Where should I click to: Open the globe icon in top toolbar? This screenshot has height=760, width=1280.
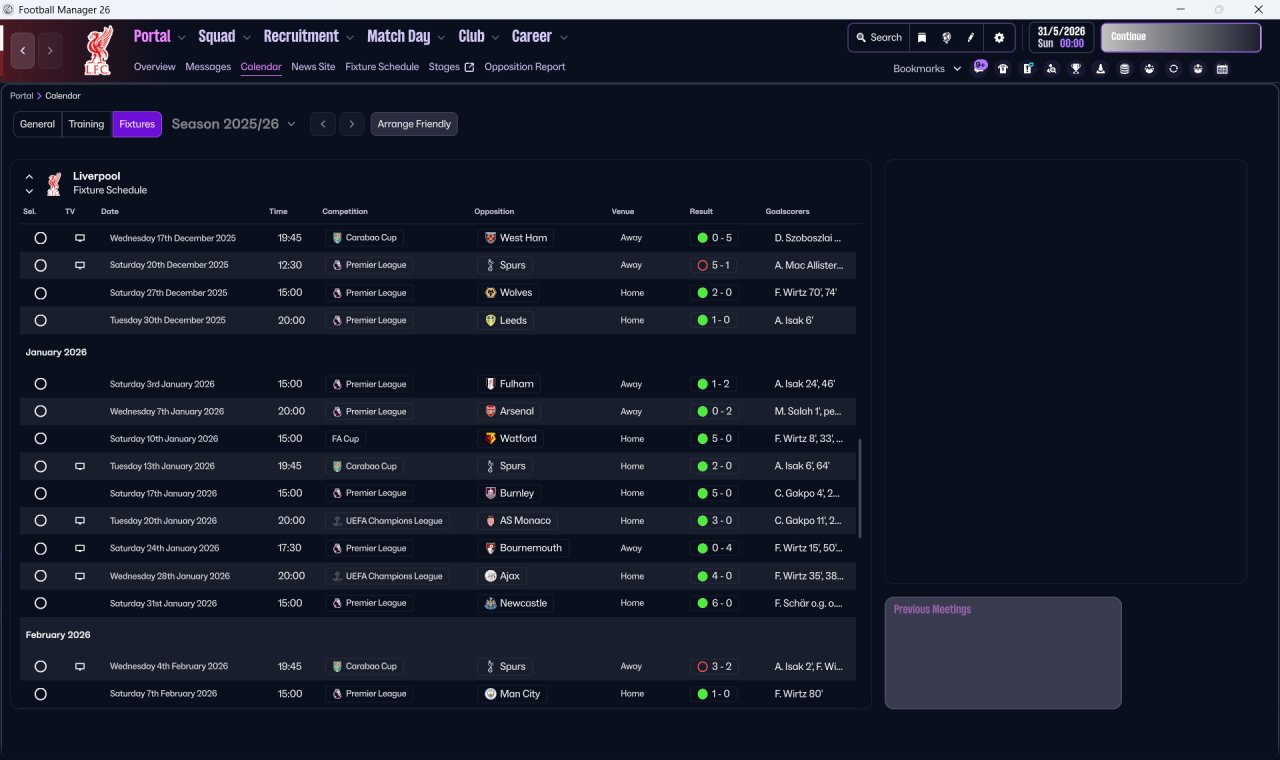point(946,38)
